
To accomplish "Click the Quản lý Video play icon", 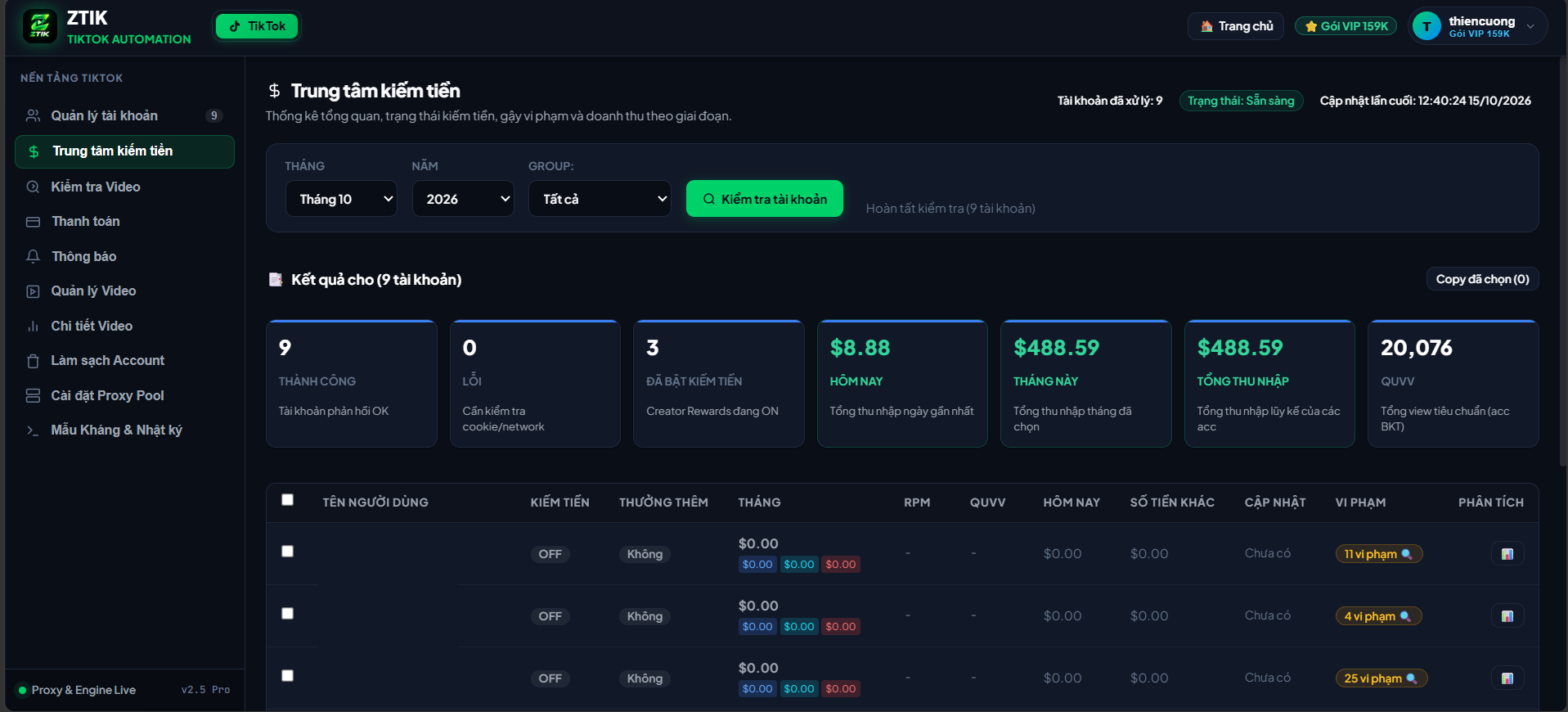I will 33,291.
